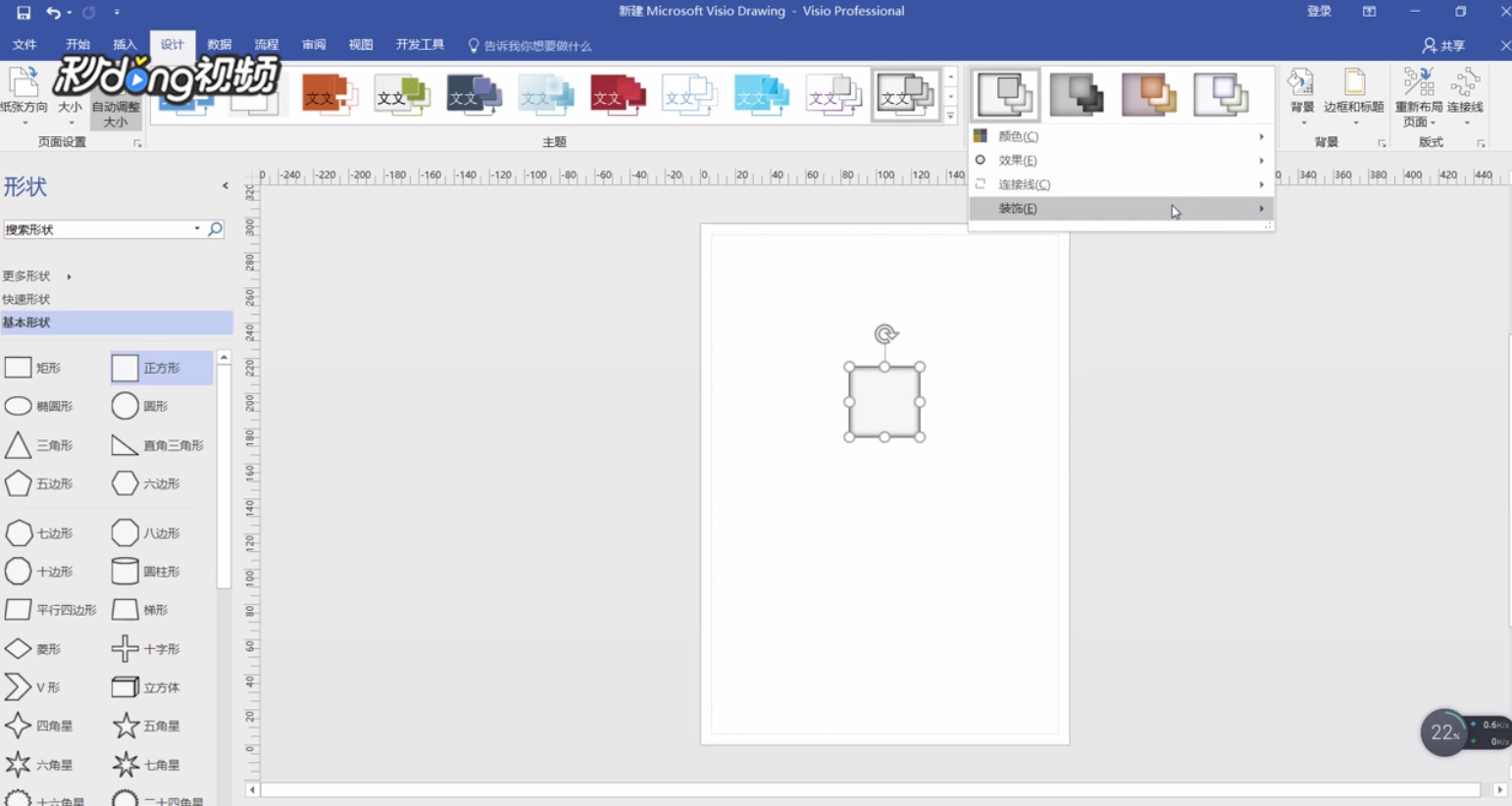Viewport: 1512px width, 806px height.
Task: Open the Paper Orientation (纸张方向) tool
Action: coord(24,96)
